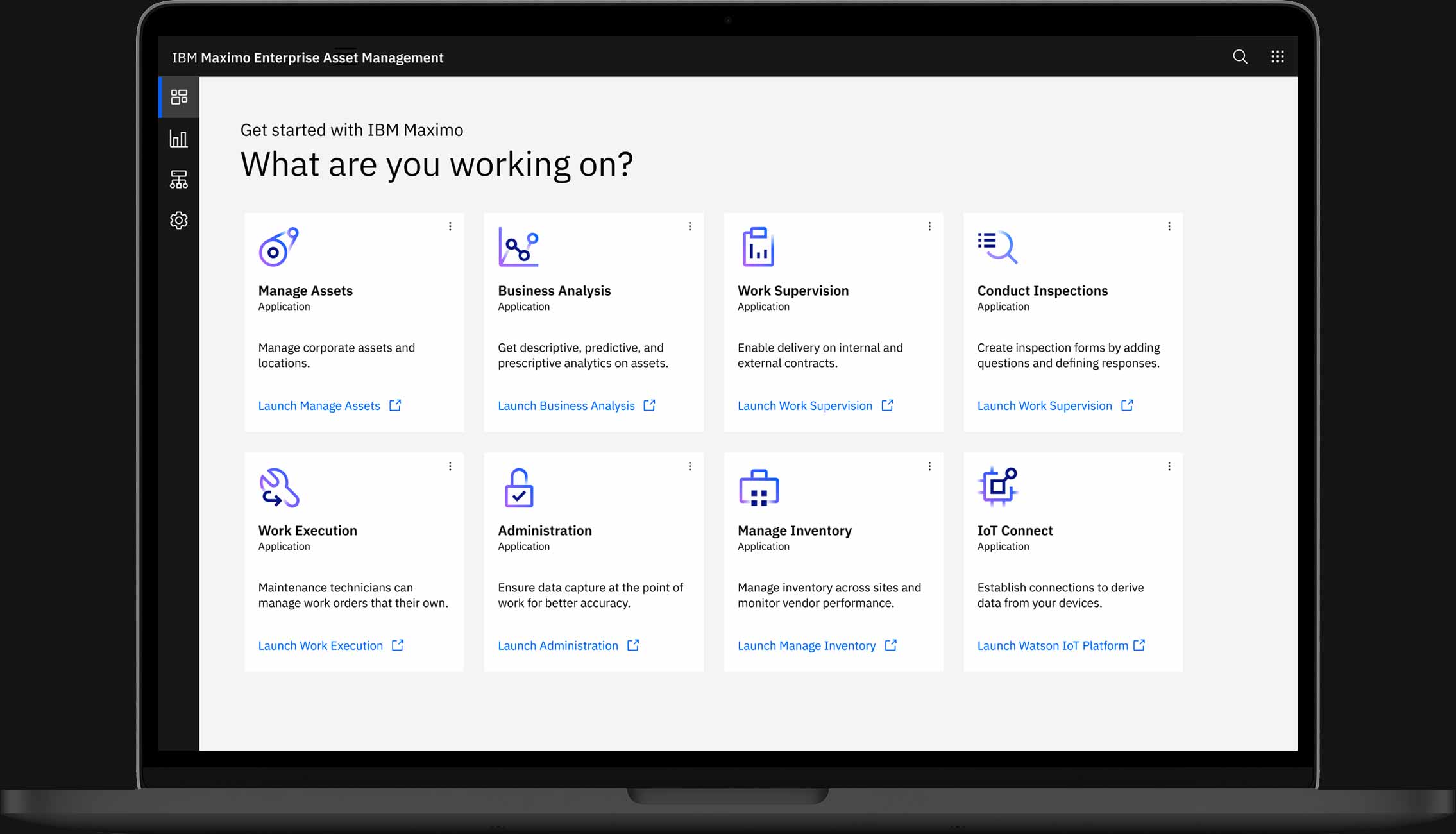The height and width of the screenshot is (834, 1456).
Task: Click the Work Execution wrench icon
Action: pyautogui.click(x=279, y=488)
